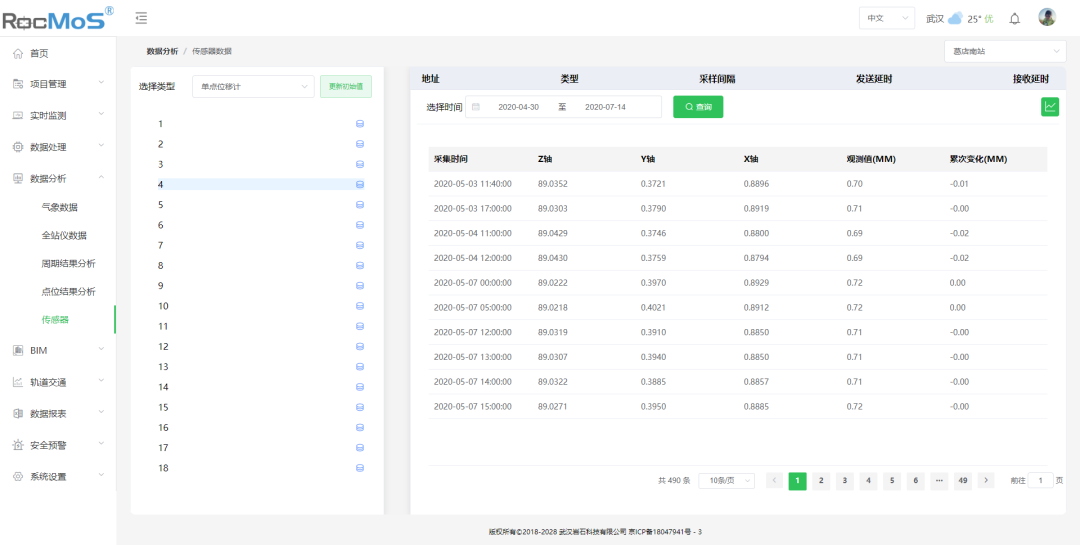Collapse the sidebar with the hamburger icon
This screenshot has width=1080, height=545.
(141, 18)
